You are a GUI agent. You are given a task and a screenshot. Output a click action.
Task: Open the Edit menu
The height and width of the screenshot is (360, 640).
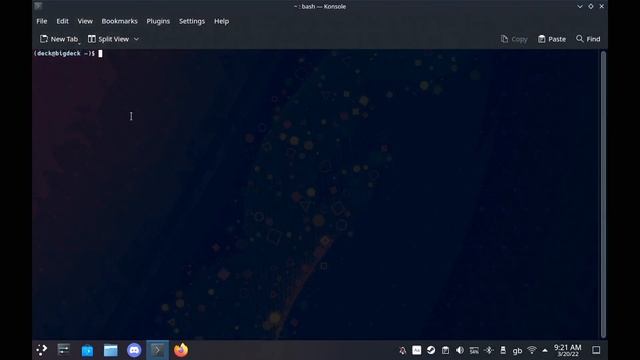coord(62,21)
